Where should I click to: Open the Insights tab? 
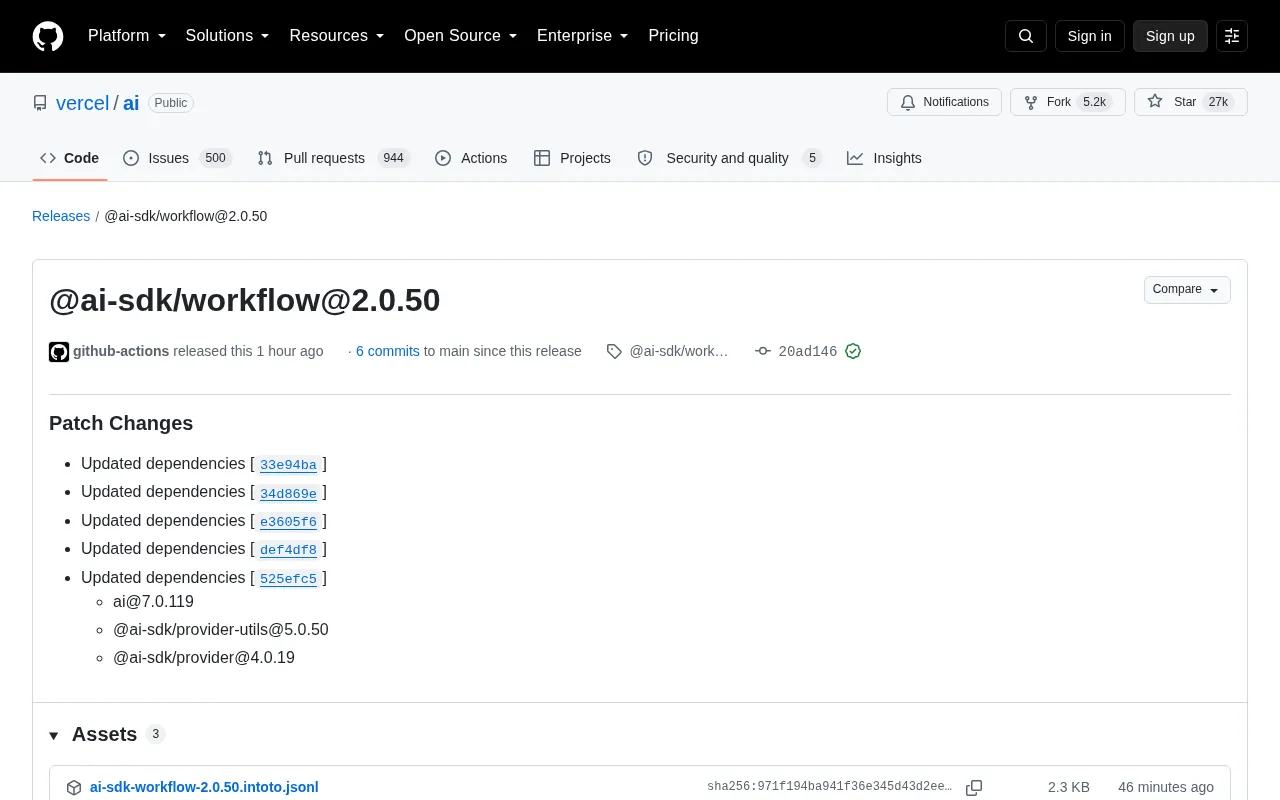click(884, 158)
